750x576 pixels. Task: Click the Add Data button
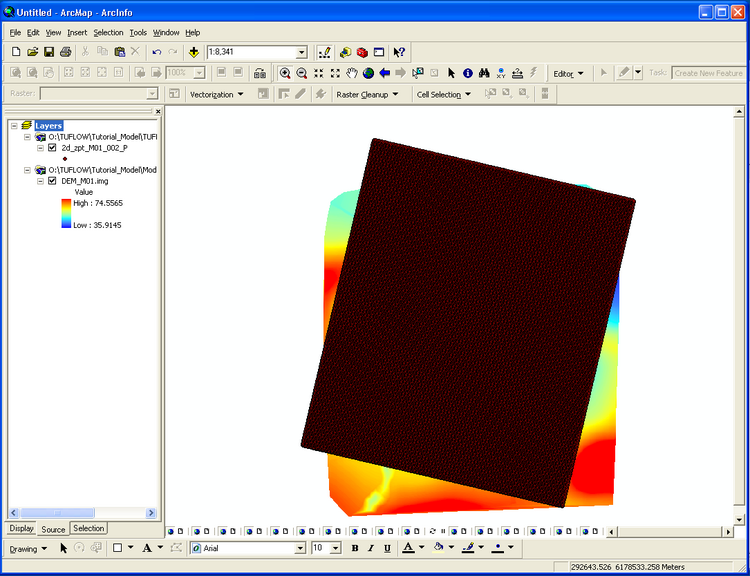click(193, 52)
